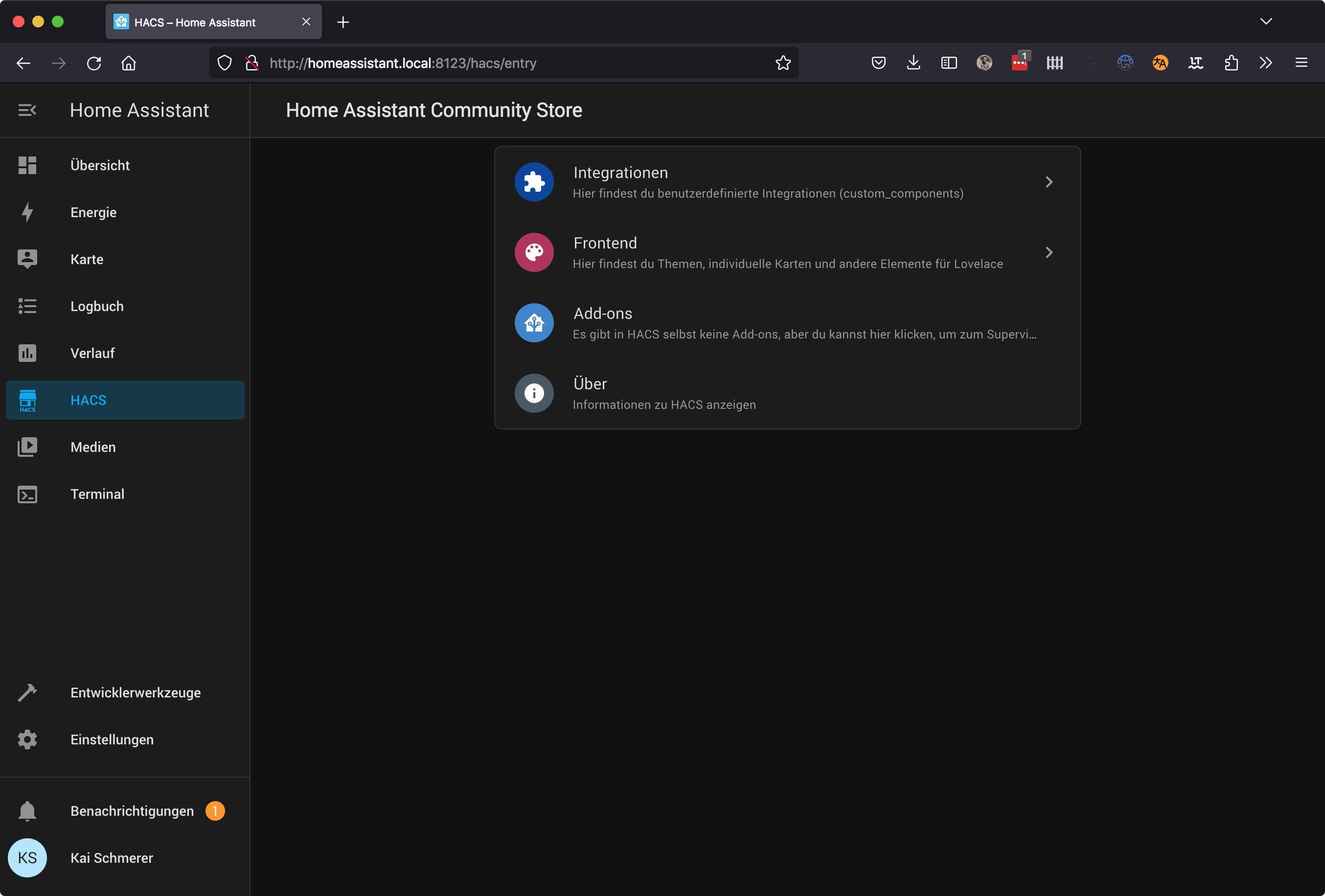
Task: Open the Kai Schmerer user profile
Action: click(x=111, y=858)
